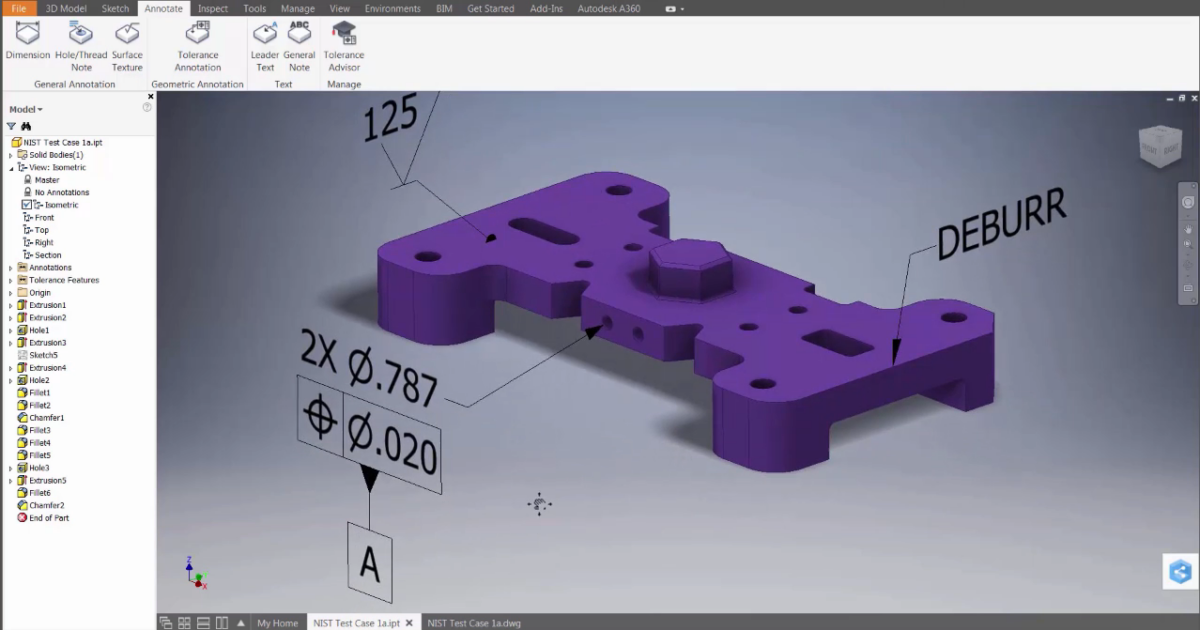Click the ViewCube to change view orientation

click(x=1160, y=148)
